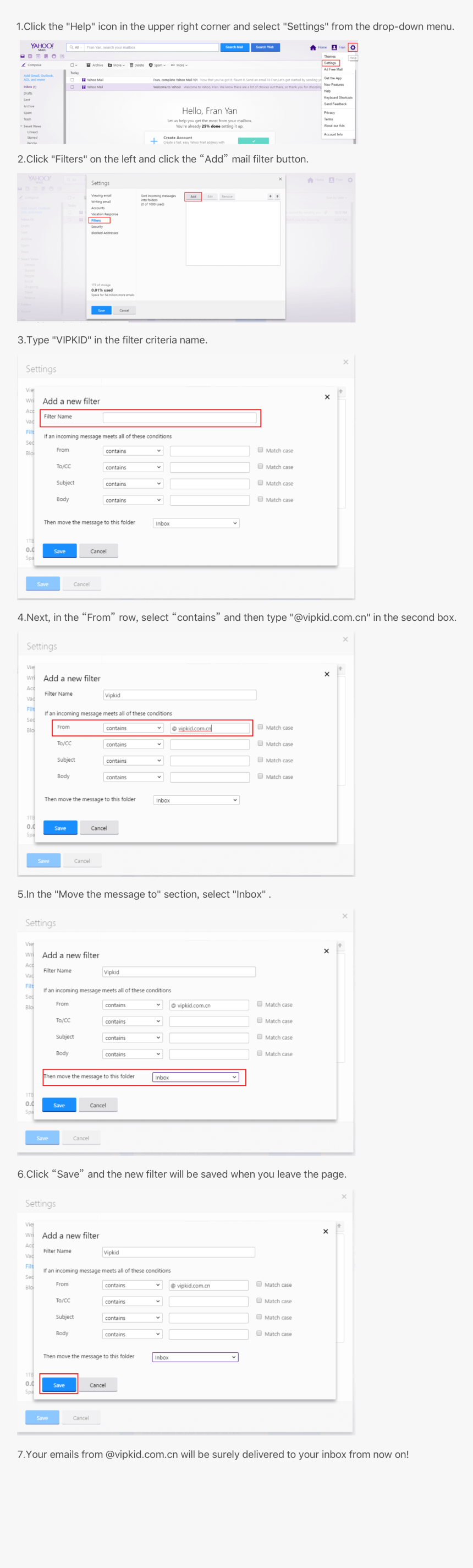This screenshot has height=1568, width=473.
Task: Open To/CC contains dropdown in step 3 dialog
Action: coord(133,467)
